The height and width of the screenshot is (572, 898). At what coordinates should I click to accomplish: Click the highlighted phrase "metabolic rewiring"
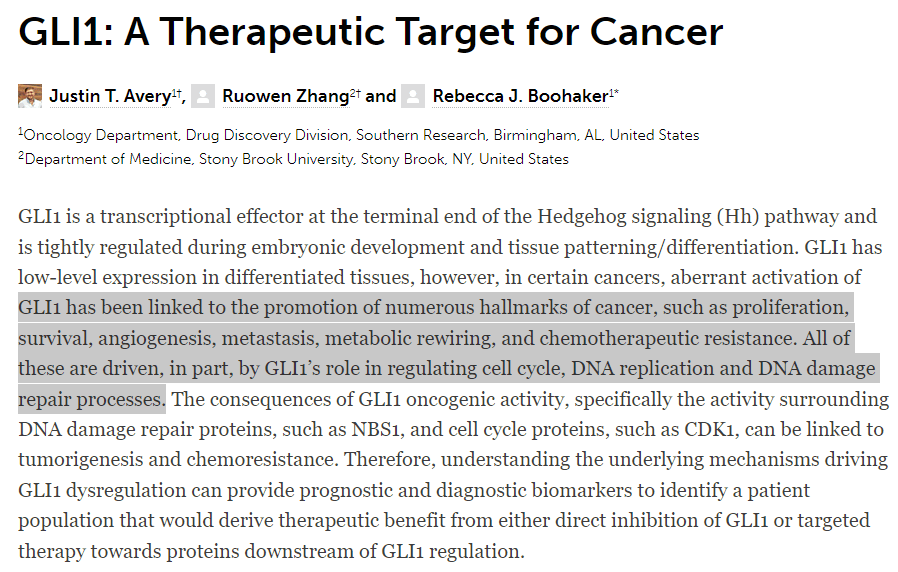pyautogui.click(x=440, y=339)
